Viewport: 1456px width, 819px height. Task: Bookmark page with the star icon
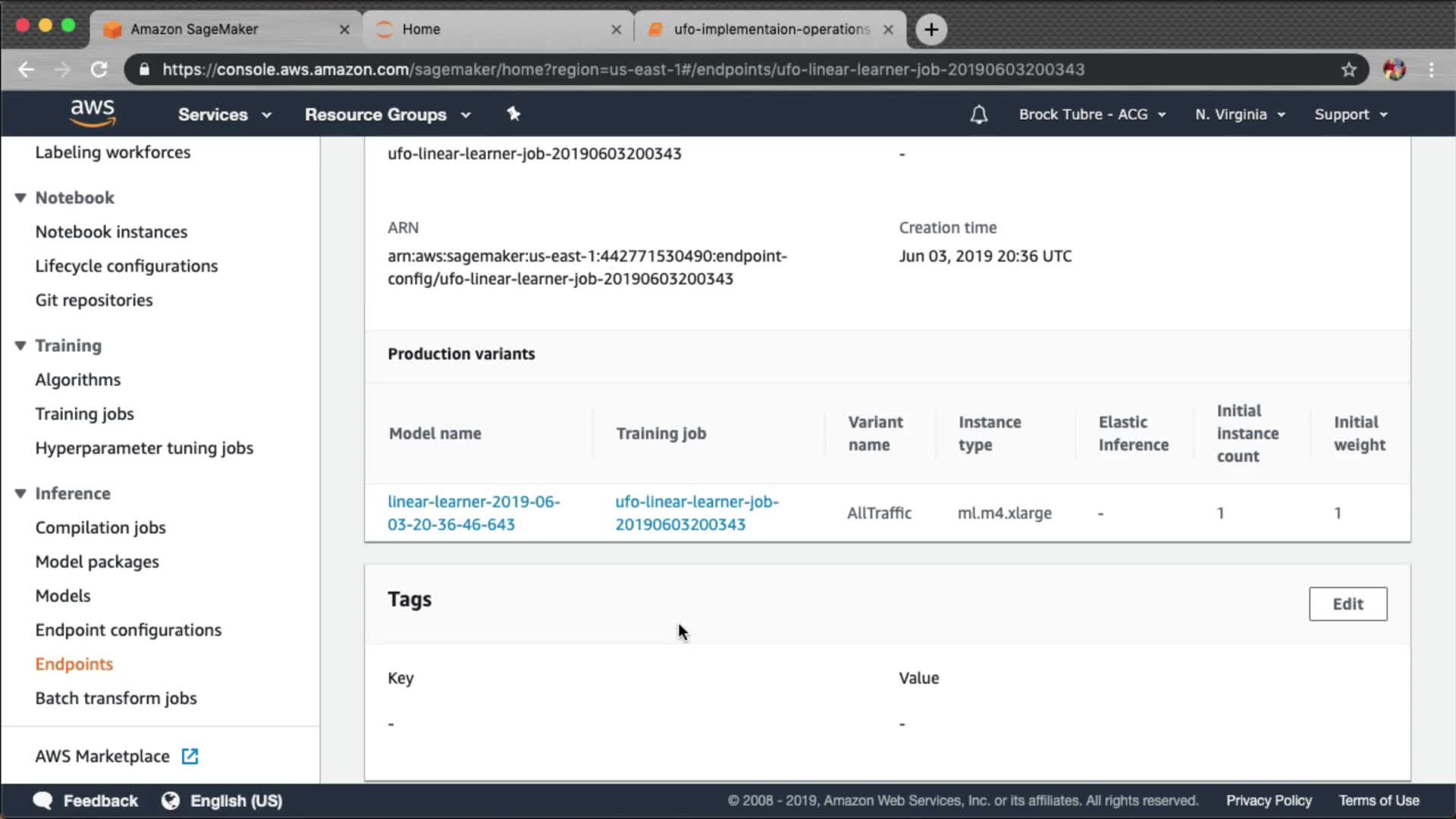(1348, 70)
